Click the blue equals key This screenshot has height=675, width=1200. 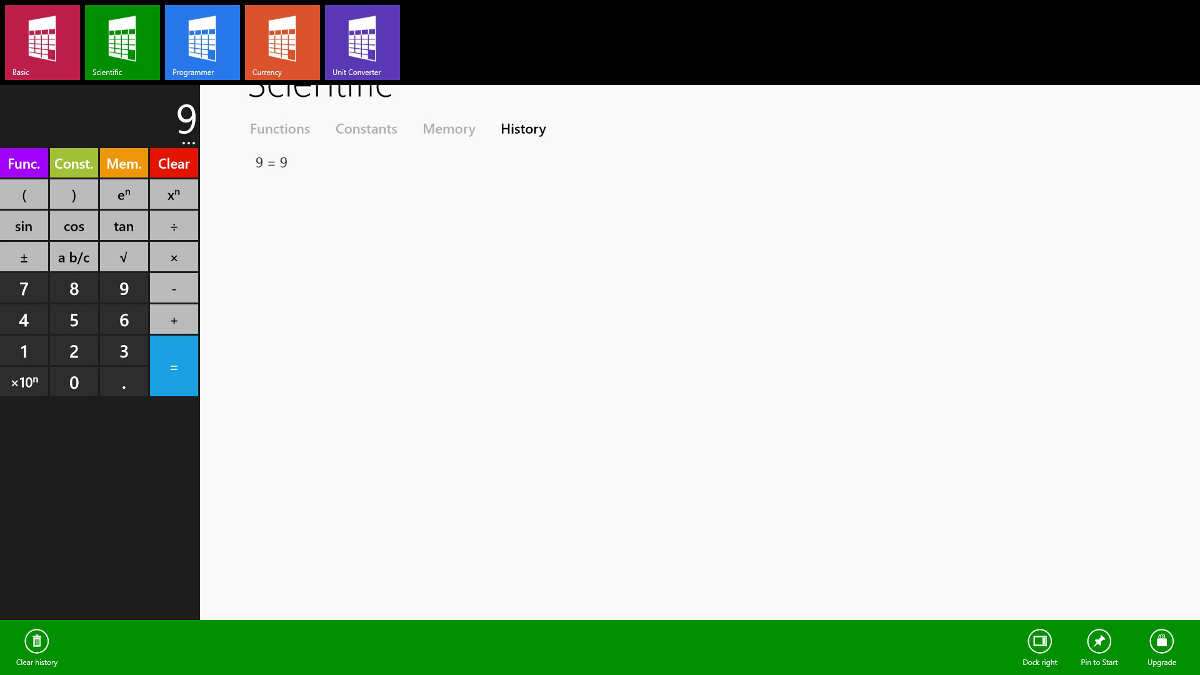point(174,366)
